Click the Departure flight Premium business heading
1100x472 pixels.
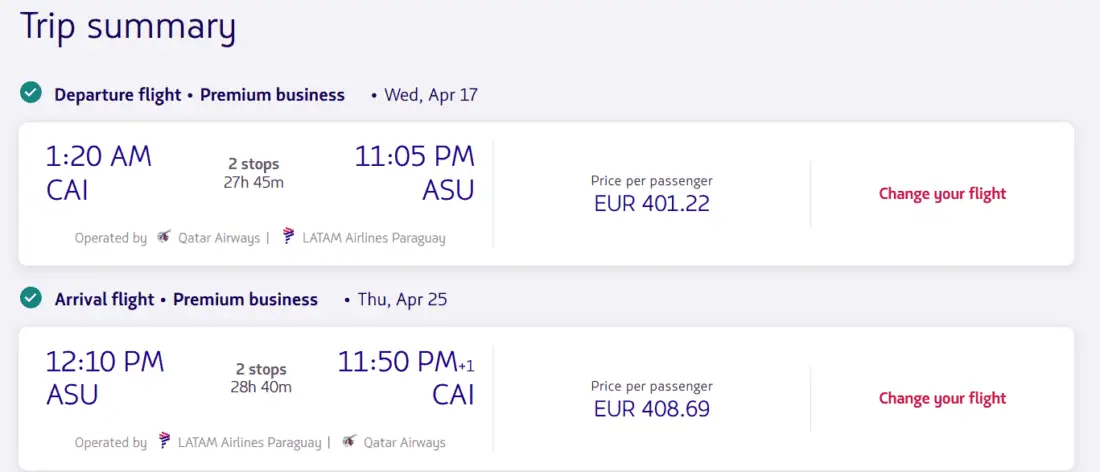pyautogui.click(x=199, y=95)
